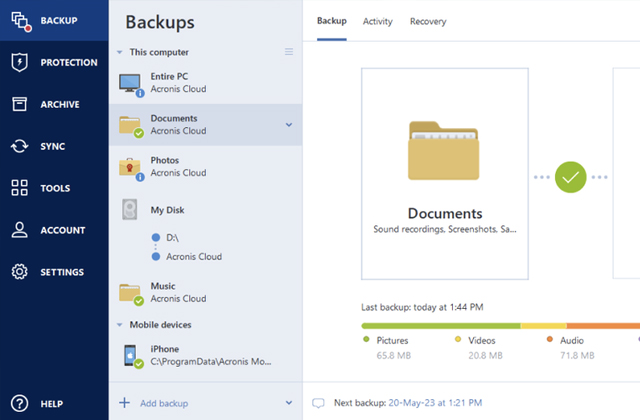
Task: Click the Audio 71.8 MB value
Action: pyautogui.click(x=577, y=356)
